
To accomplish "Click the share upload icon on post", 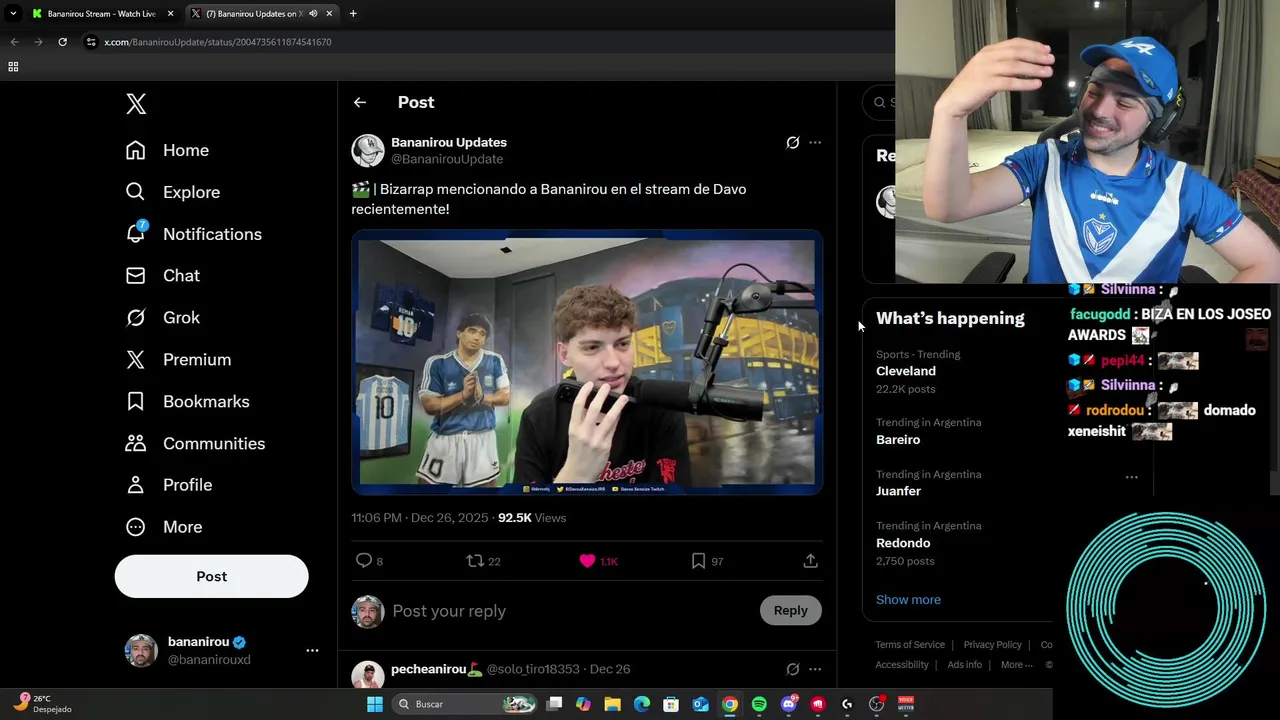I will (810, 561).
